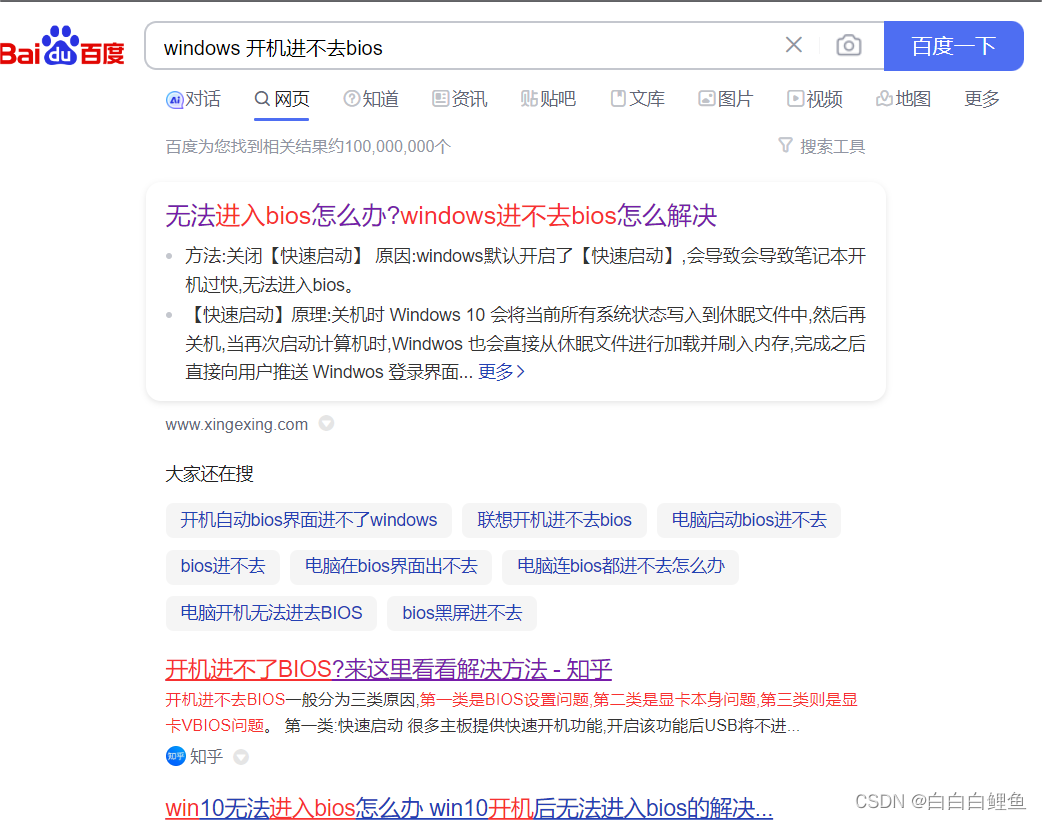Screen dimensions: 1042x820
Task: Select the 网页 tab
Action: (x=282, y=99)
